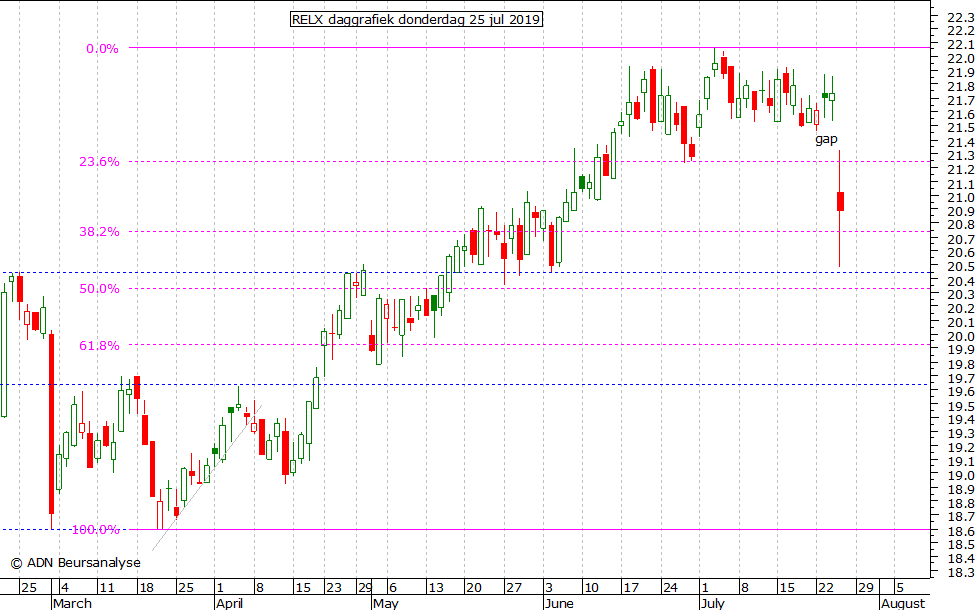Click the date label '17' in June
Screen dimensions: 978x610
pos(631,588)
